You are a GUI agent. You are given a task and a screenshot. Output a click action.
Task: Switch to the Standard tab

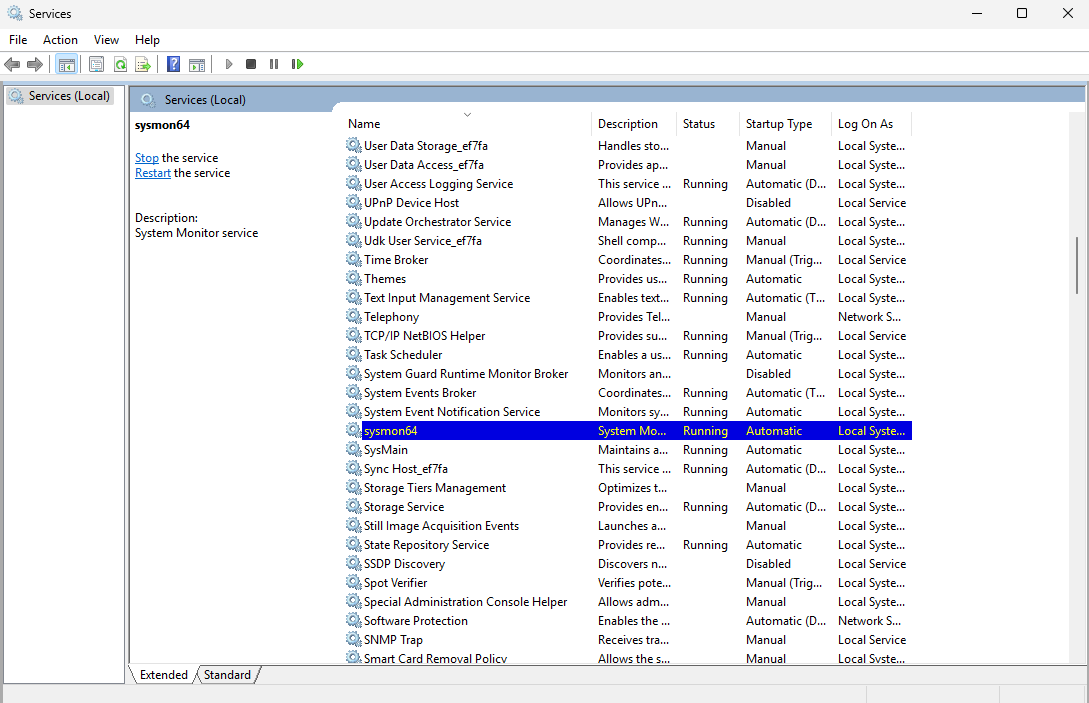tap(227, 675)
